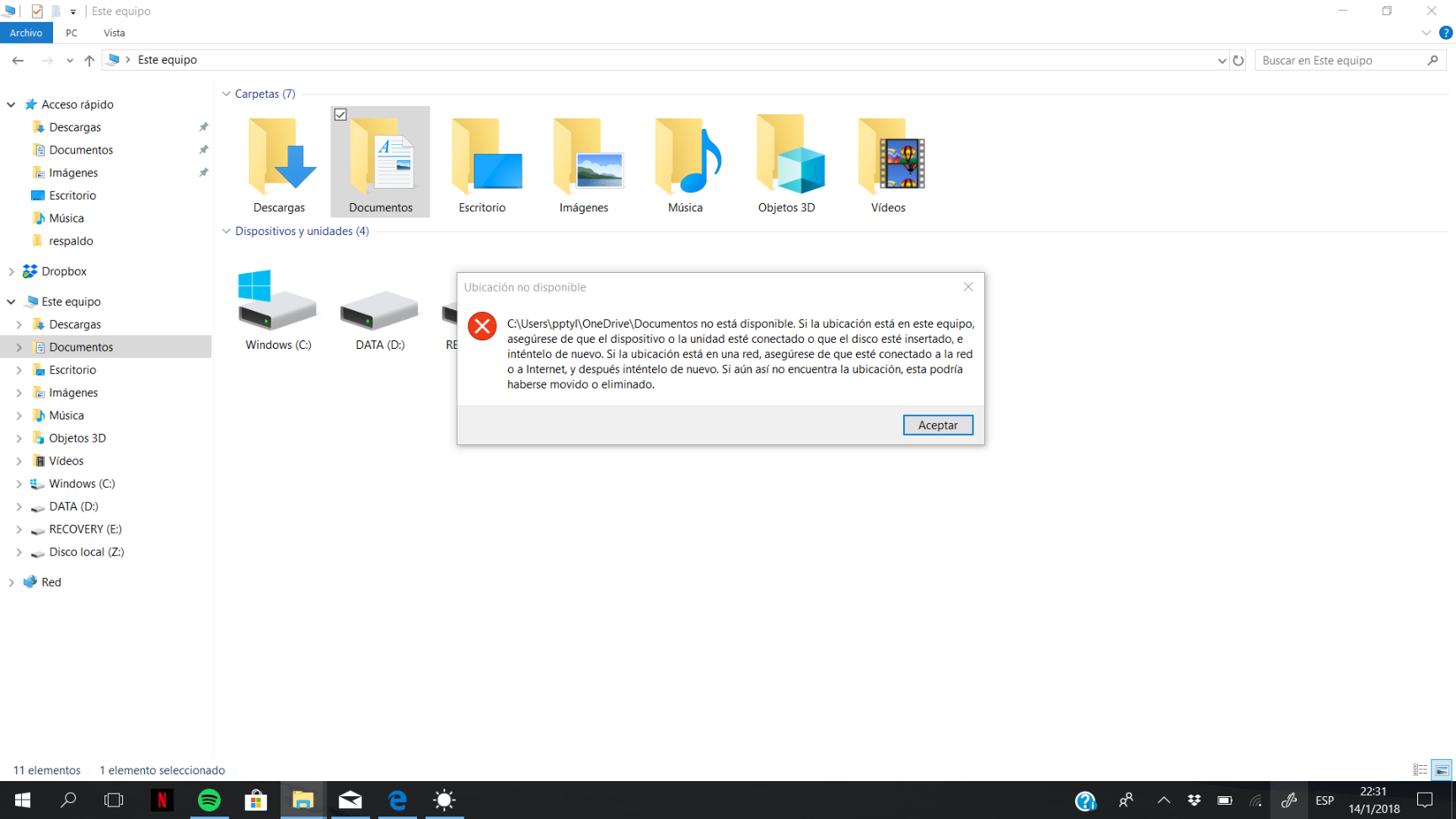Open the quick access toolbar customize dropdown
Screen dimensions: 1456x819
coord(73,12)
